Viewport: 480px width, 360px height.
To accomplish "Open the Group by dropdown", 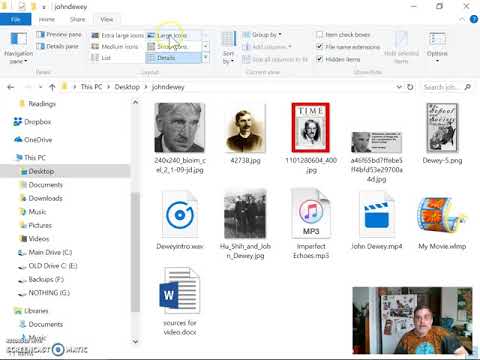I will pyautogui.click(x=262, y=35).
